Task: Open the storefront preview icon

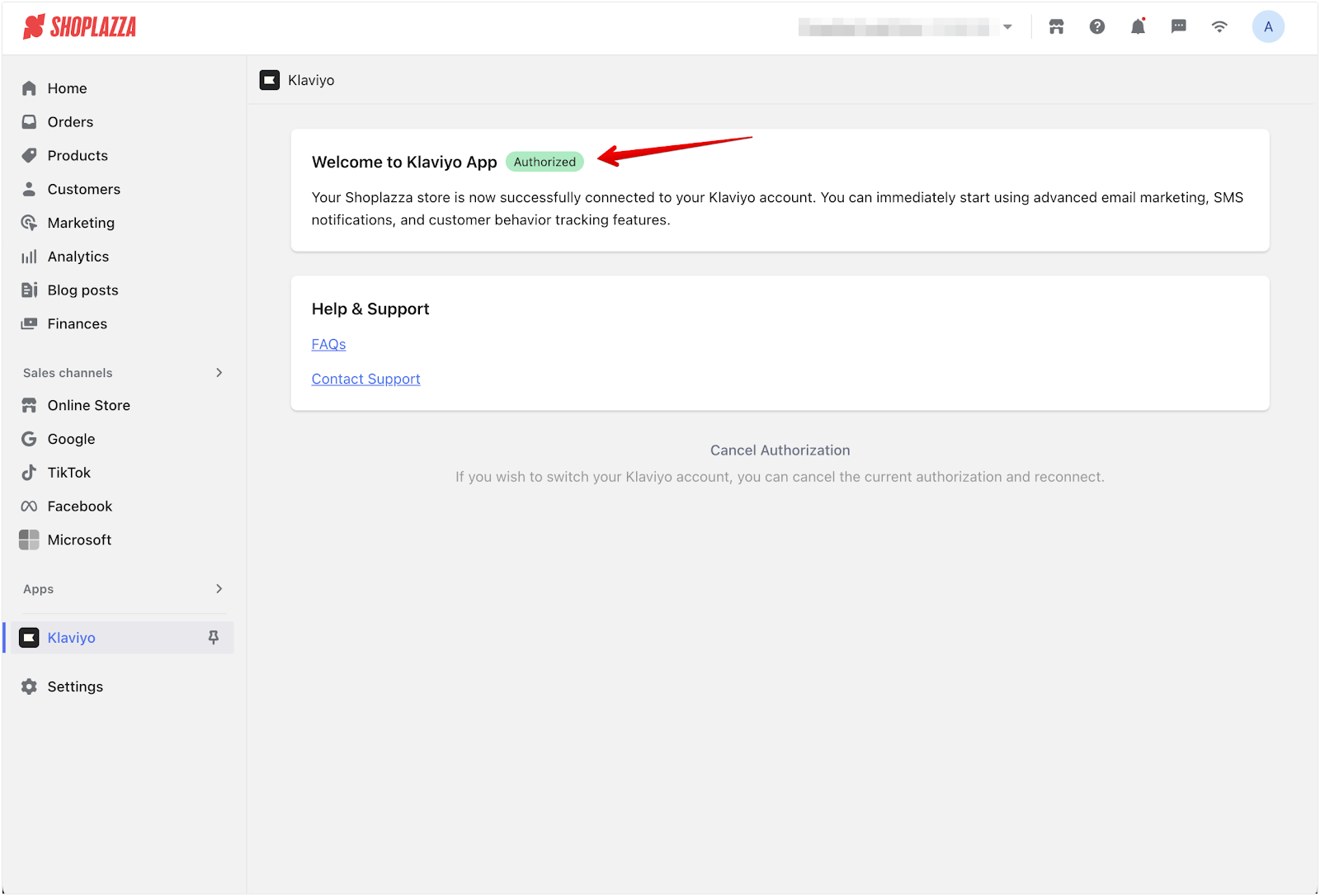Action: (x=1056, y=27)
